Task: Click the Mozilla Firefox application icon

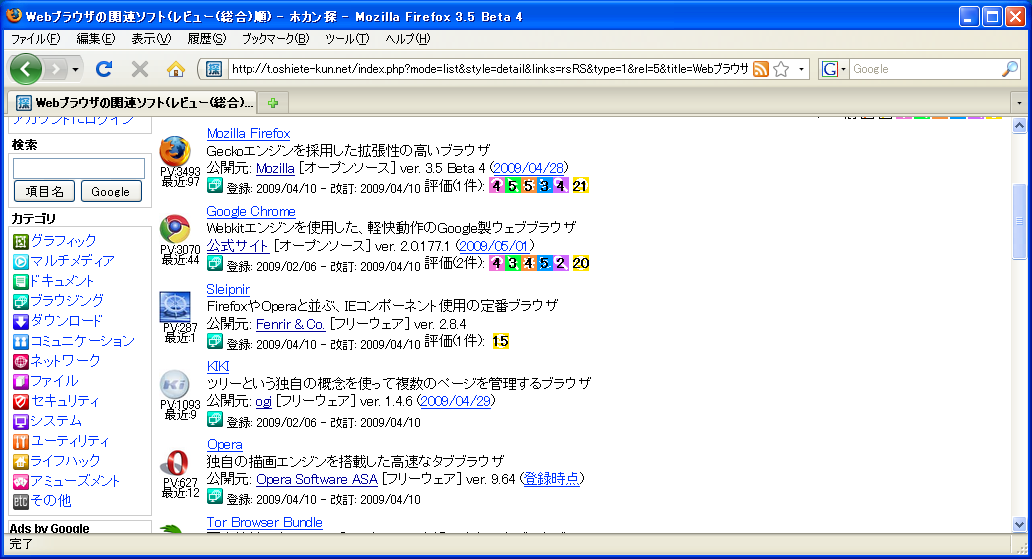Action: coord(175,151)
